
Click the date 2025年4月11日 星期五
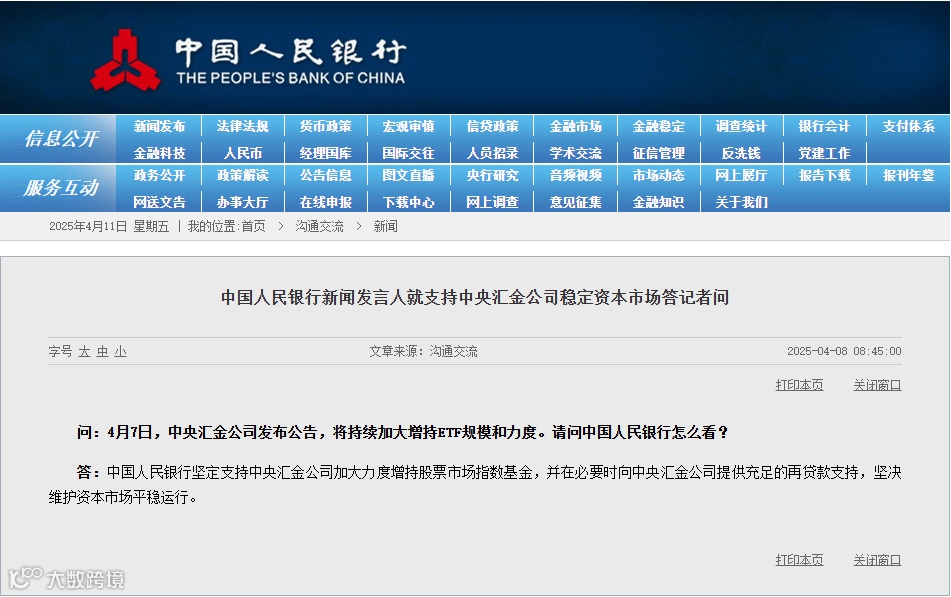(109, 226)
